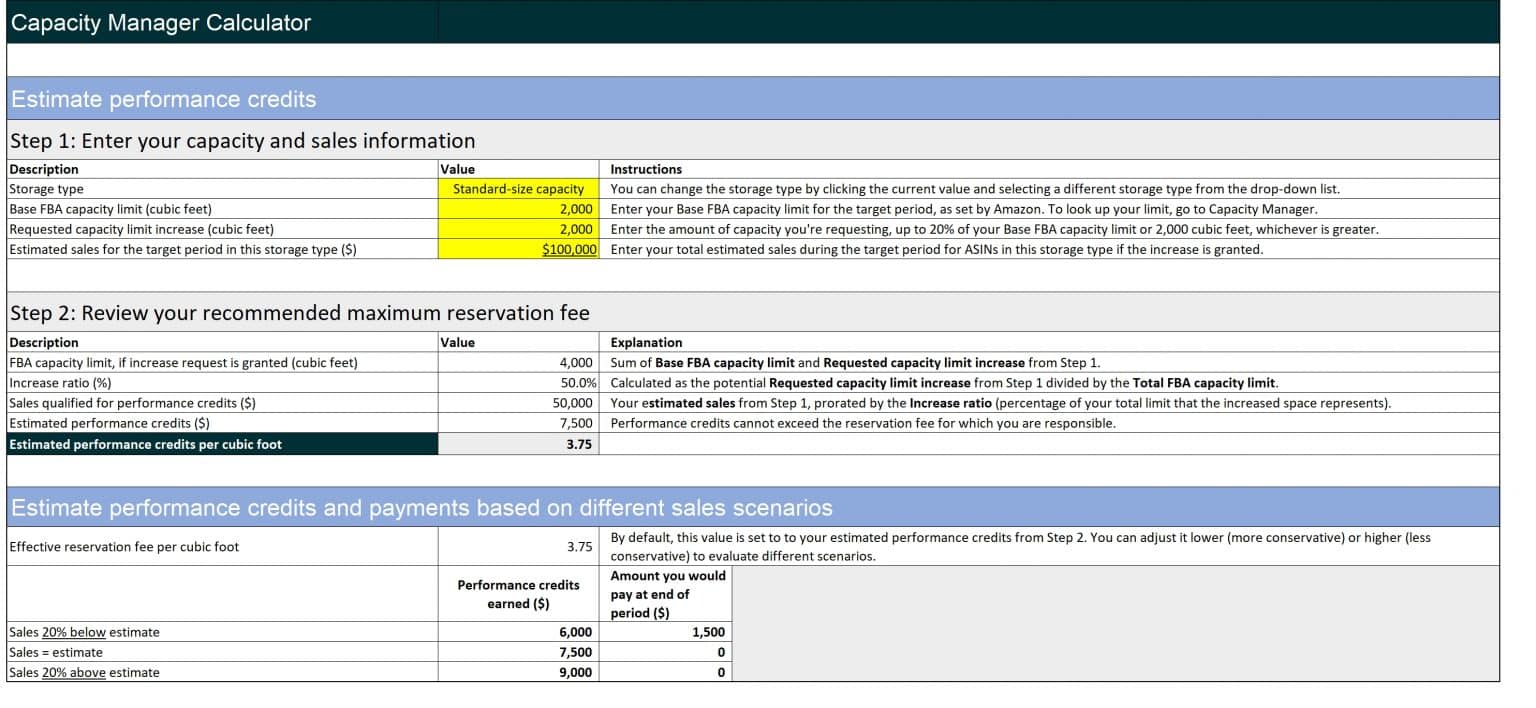The width and height of the screenshot is (1536, 708).
Task: Click the 'Sales 20% below estimate' label
Action: click(x=85, y=632)
